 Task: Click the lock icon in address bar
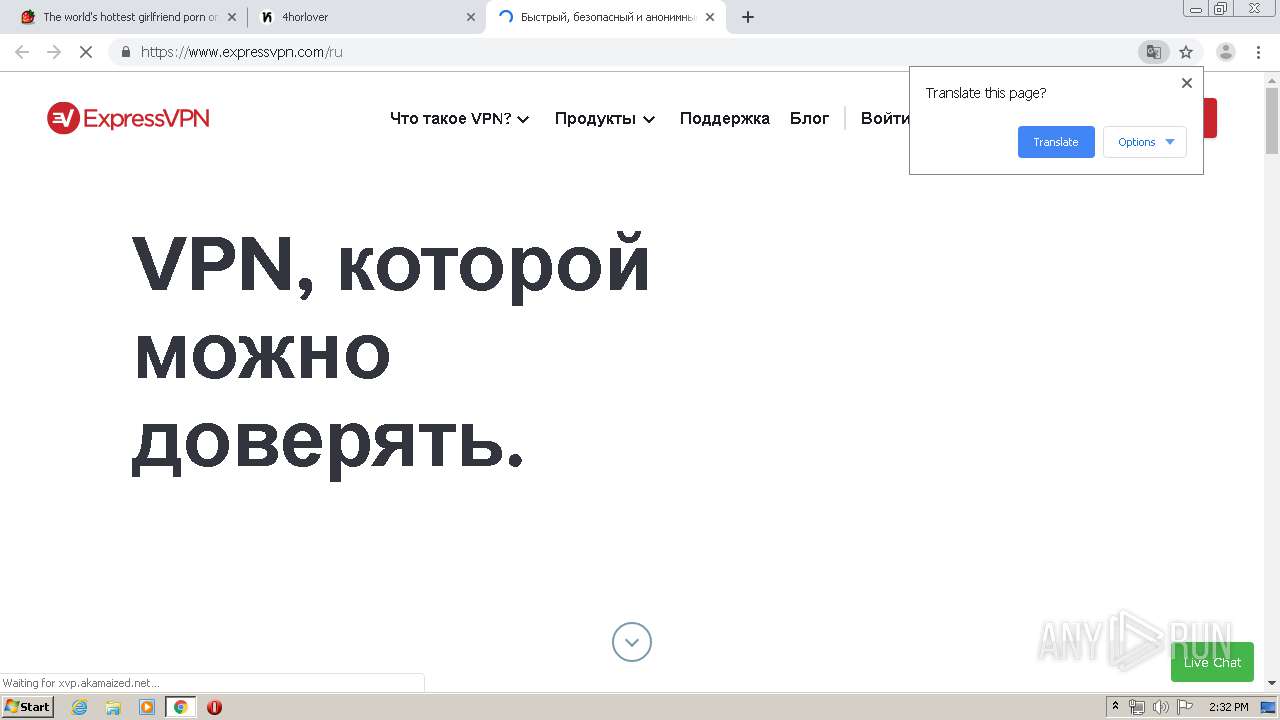(x=125, y=52)
